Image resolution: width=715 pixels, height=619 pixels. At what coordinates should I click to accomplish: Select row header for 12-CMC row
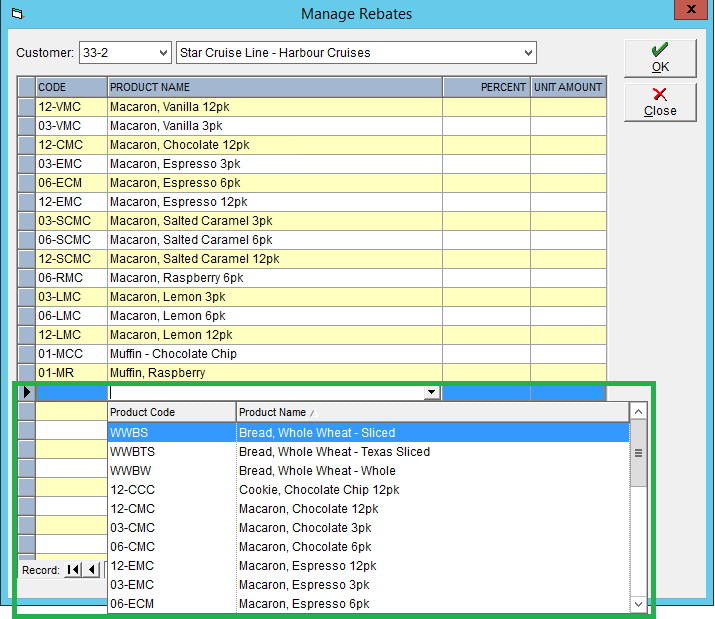click(x=26, y=145)
